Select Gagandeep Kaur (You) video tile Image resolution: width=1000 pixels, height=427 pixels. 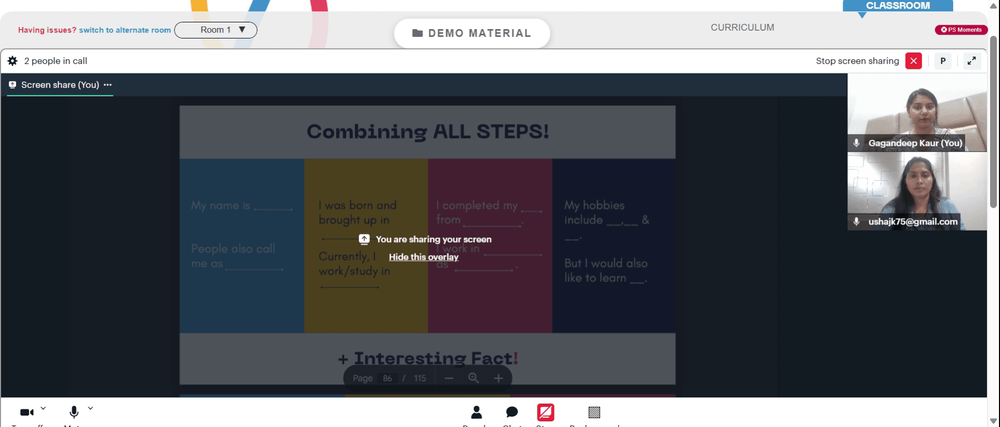[916, 112]
